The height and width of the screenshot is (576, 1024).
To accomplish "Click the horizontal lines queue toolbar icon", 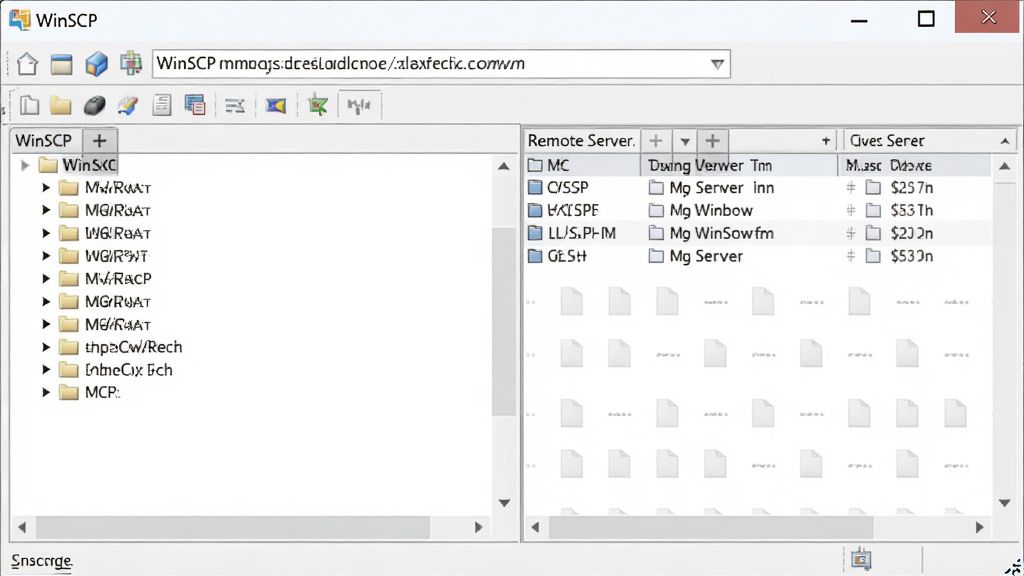I will click(234, 106).
